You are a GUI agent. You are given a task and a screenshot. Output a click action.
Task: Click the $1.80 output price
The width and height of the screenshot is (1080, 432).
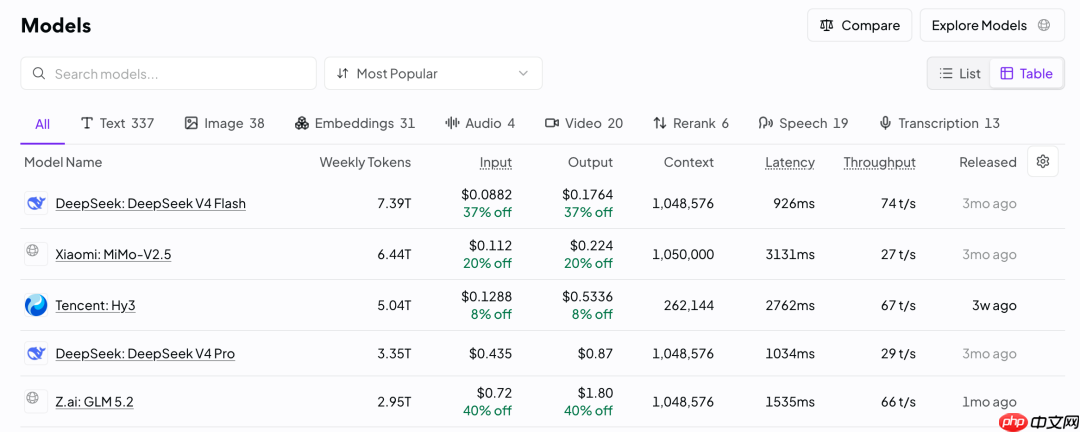coord(595,393)
